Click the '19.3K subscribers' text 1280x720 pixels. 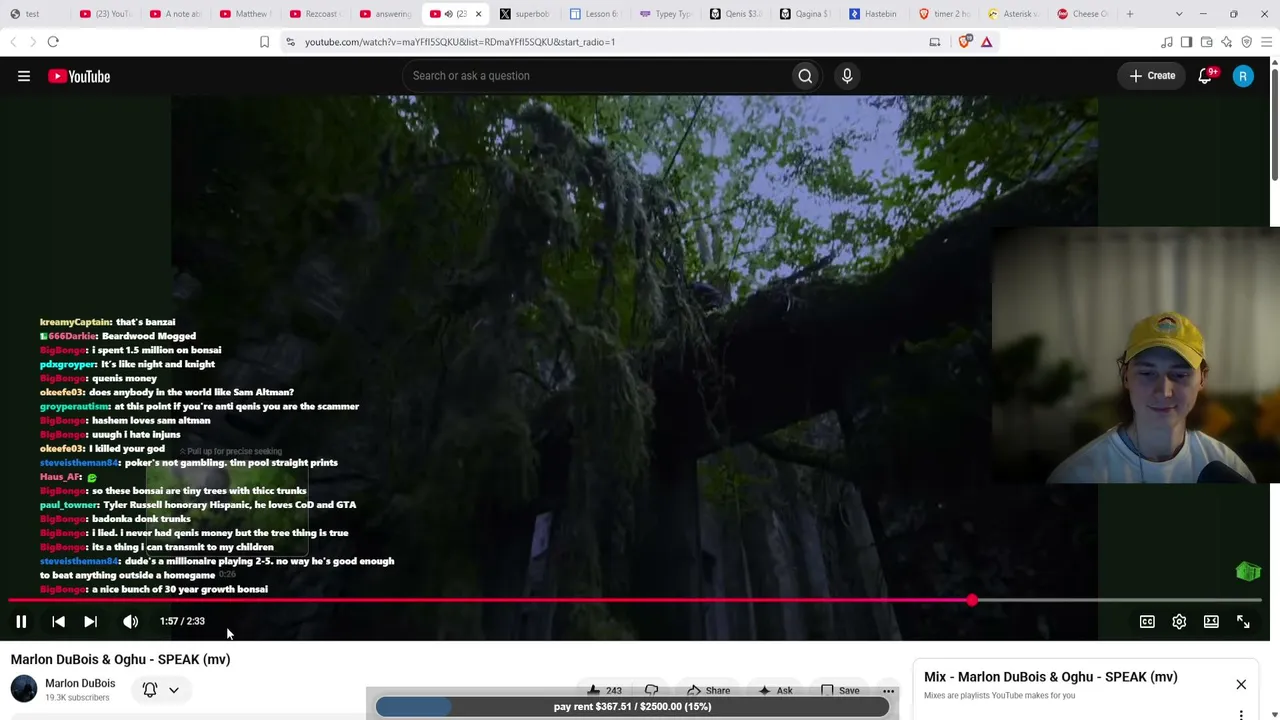pyautogui.click(x=77, y=698)
